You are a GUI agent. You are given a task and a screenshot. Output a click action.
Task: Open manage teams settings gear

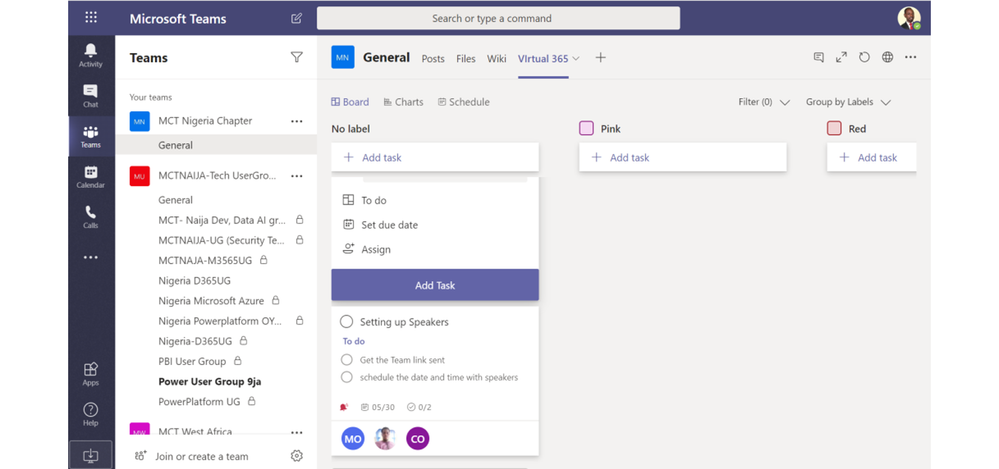click(296, 456)
